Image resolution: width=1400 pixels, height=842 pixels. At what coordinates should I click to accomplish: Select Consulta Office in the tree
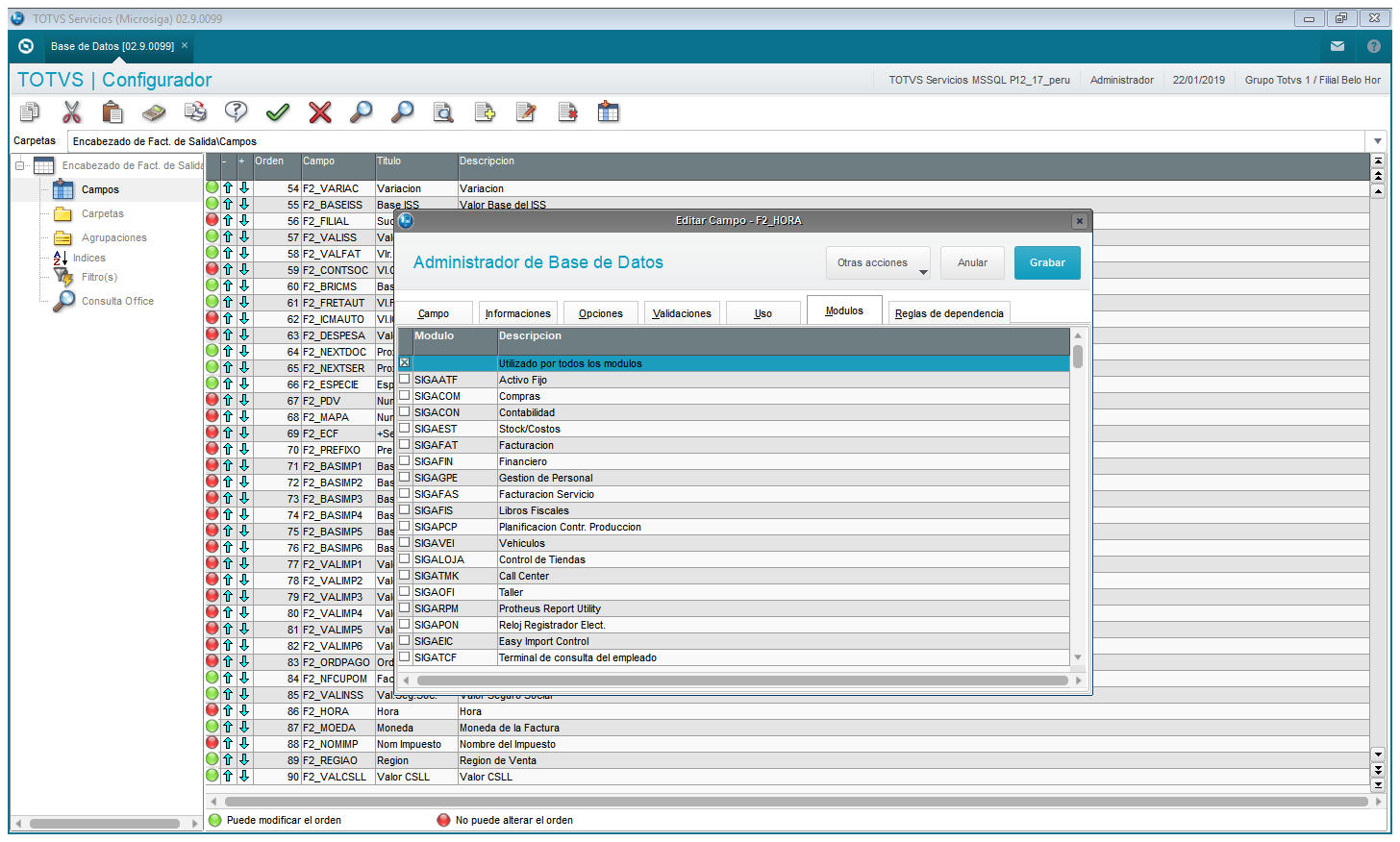117,301
